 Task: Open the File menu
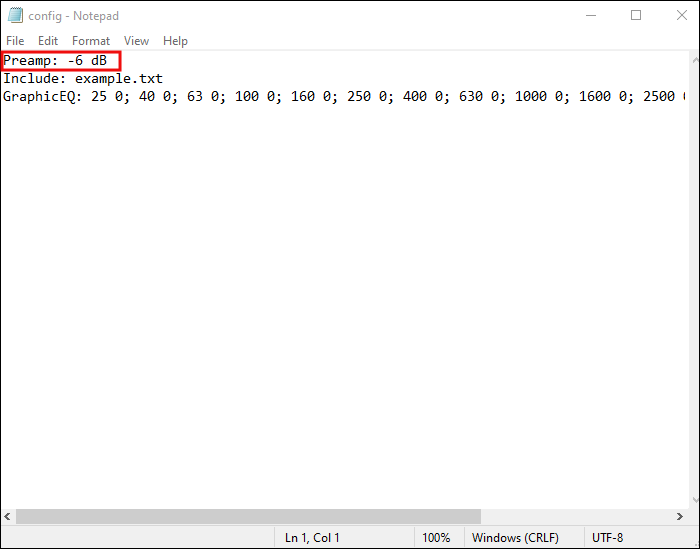(x=15, y=41)
